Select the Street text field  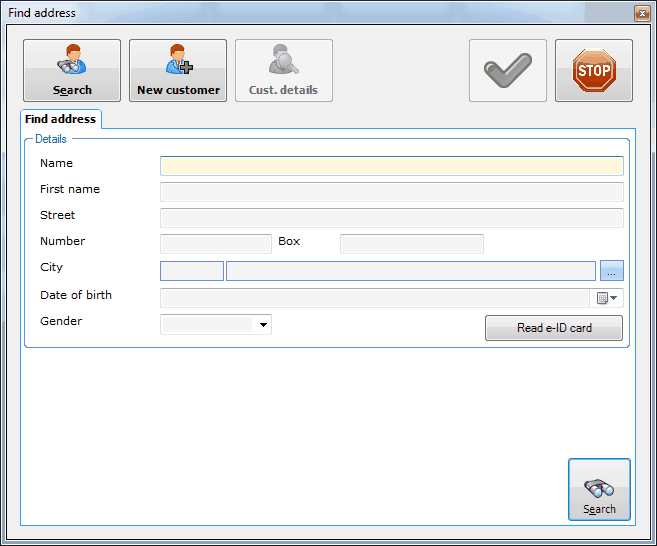[391, 218]
